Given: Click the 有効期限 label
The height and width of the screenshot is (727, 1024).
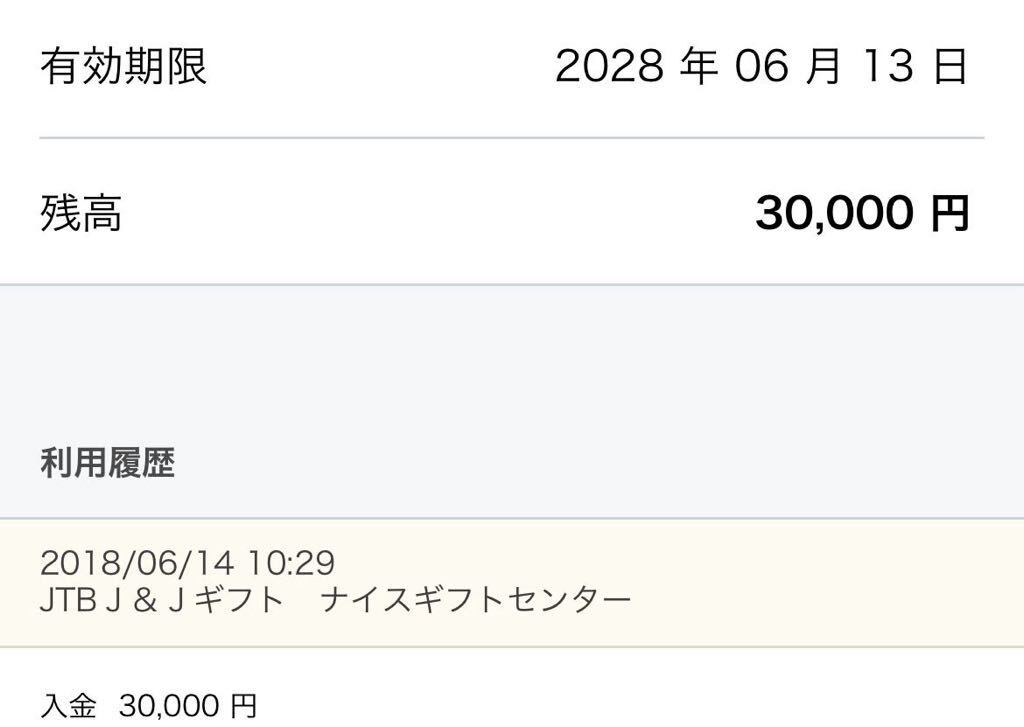Looking at the screenshot, I should 123,68.
